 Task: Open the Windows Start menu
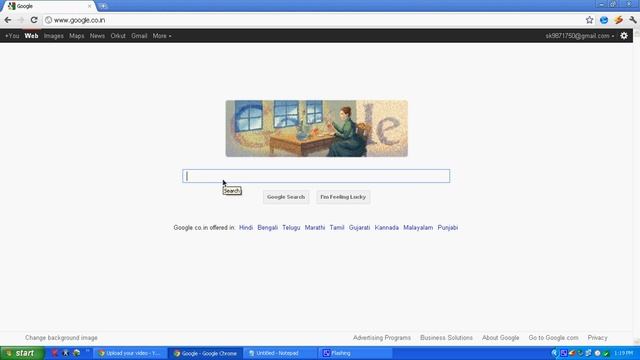(22, 353)
